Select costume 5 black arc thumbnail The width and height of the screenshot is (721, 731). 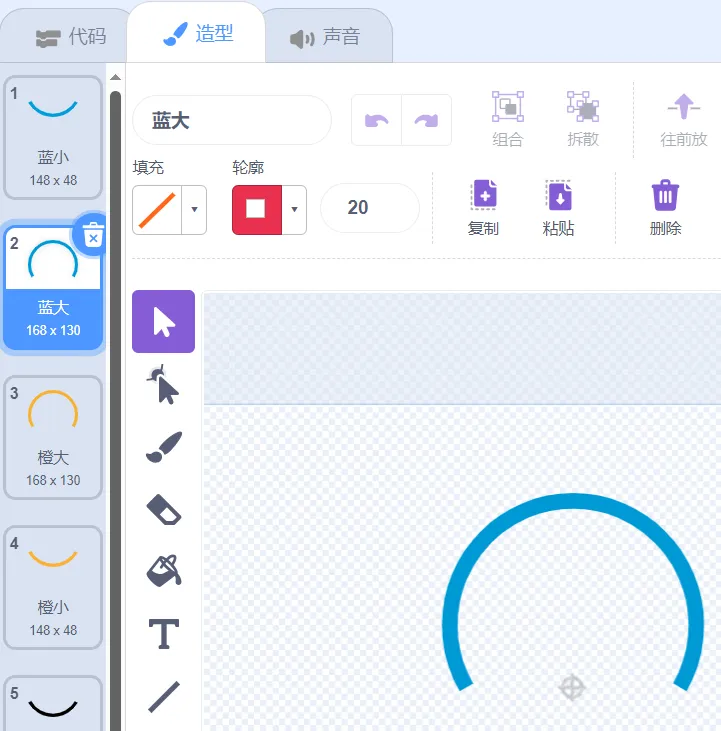[53, 703]
